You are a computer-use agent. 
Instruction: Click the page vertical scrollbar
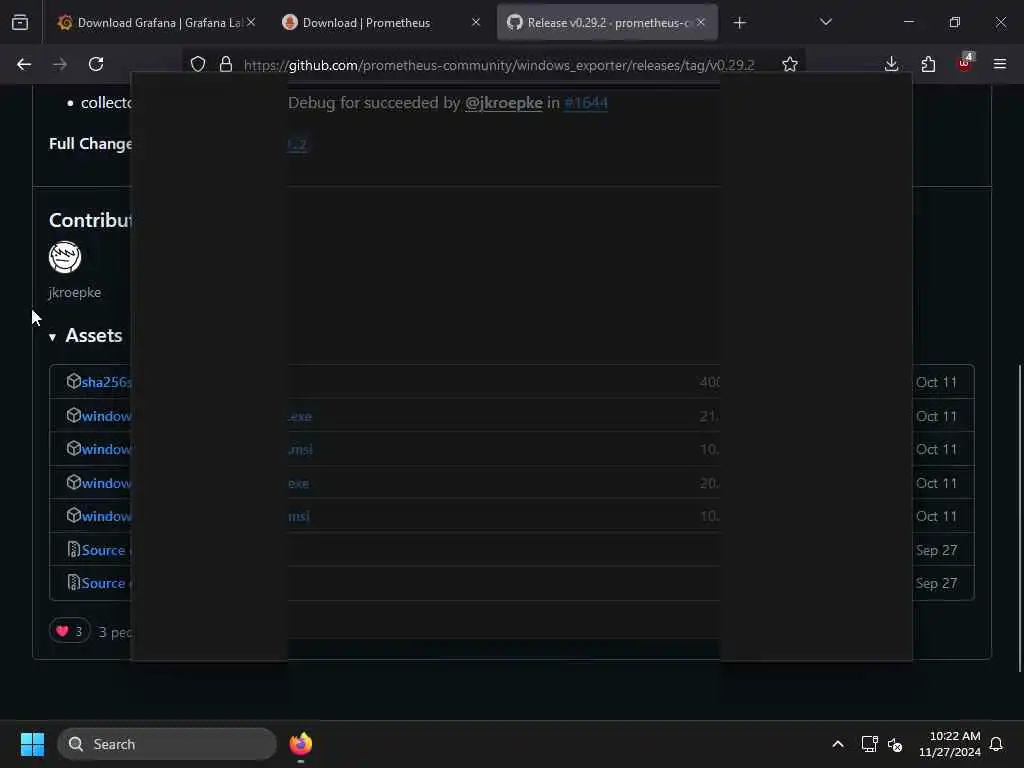pyautogui.click(x=1019, y=519)
